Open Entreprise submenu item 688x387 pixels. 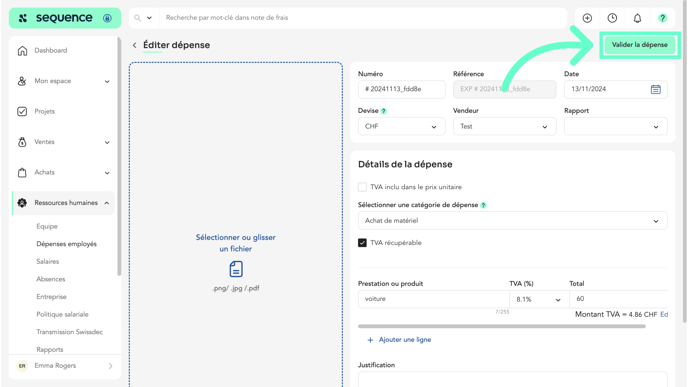[51, 297]
